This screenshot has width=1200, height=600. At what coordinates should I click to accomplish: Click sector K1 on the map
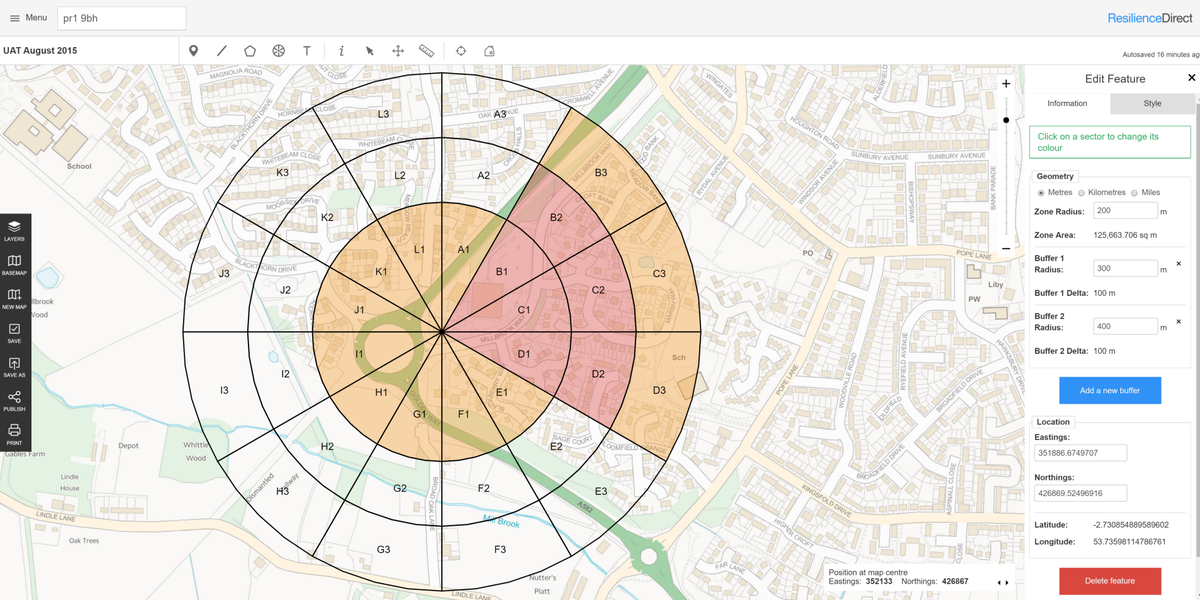tap(381, 272)
